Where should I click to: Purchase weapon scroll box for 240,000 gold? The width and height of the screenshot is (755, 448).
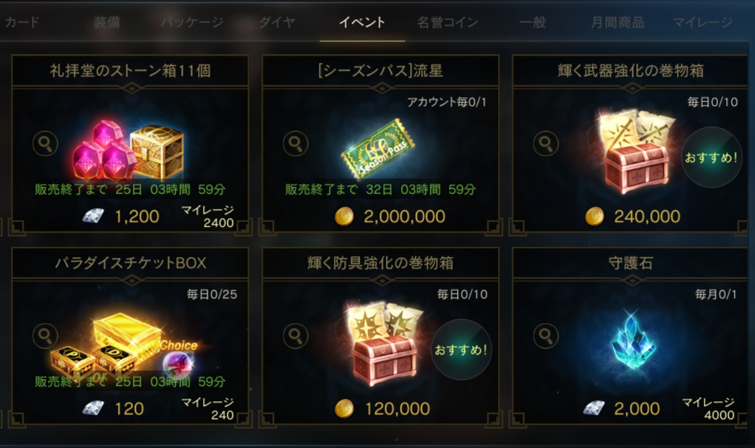633,217
